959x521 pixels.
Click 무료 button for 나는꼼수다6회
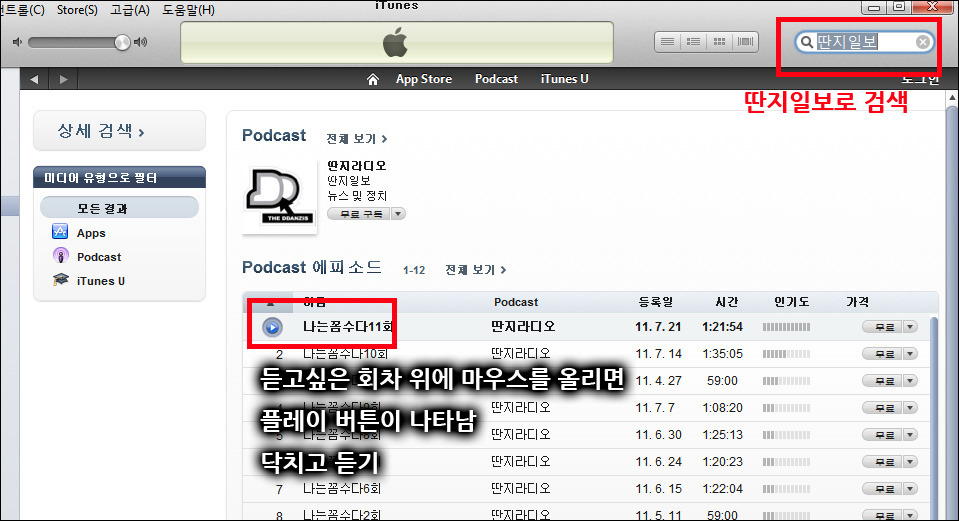(x=882, y=489)
